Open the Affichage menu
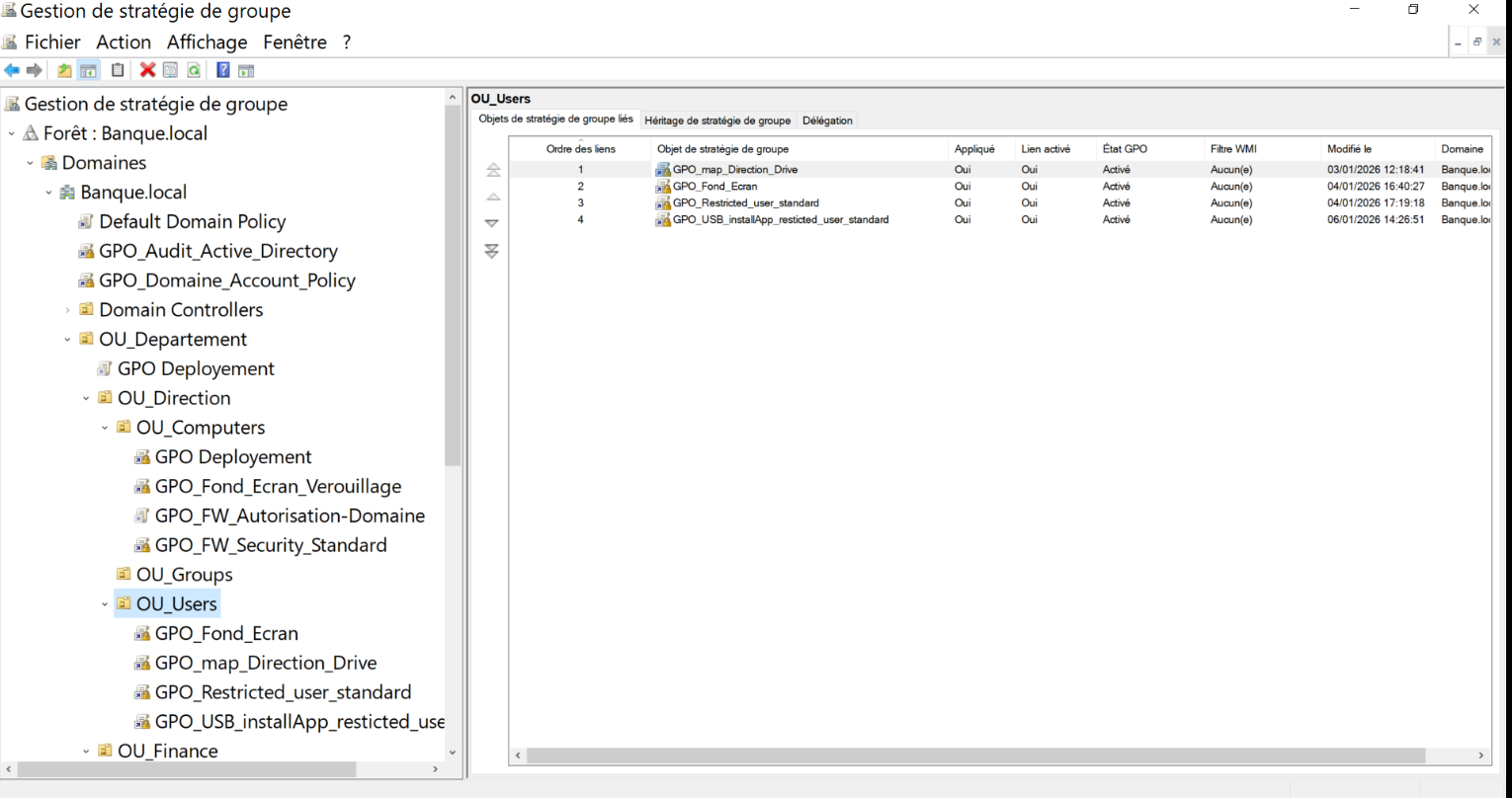Image resolution: width=1512 pixels, height=798 pixels. pyautogui.click(x=208, y=42)
